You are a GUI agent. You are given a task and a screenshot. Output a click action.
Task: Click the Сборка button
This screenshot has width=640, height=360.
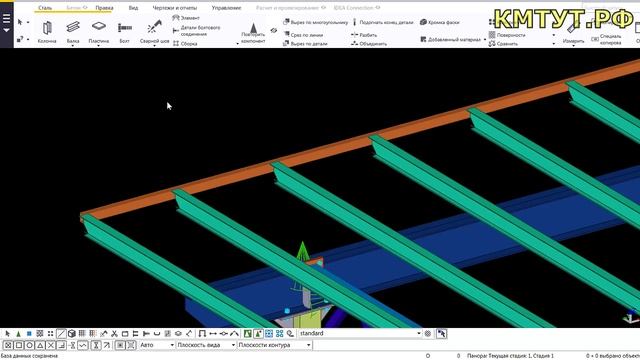(185, 43)
